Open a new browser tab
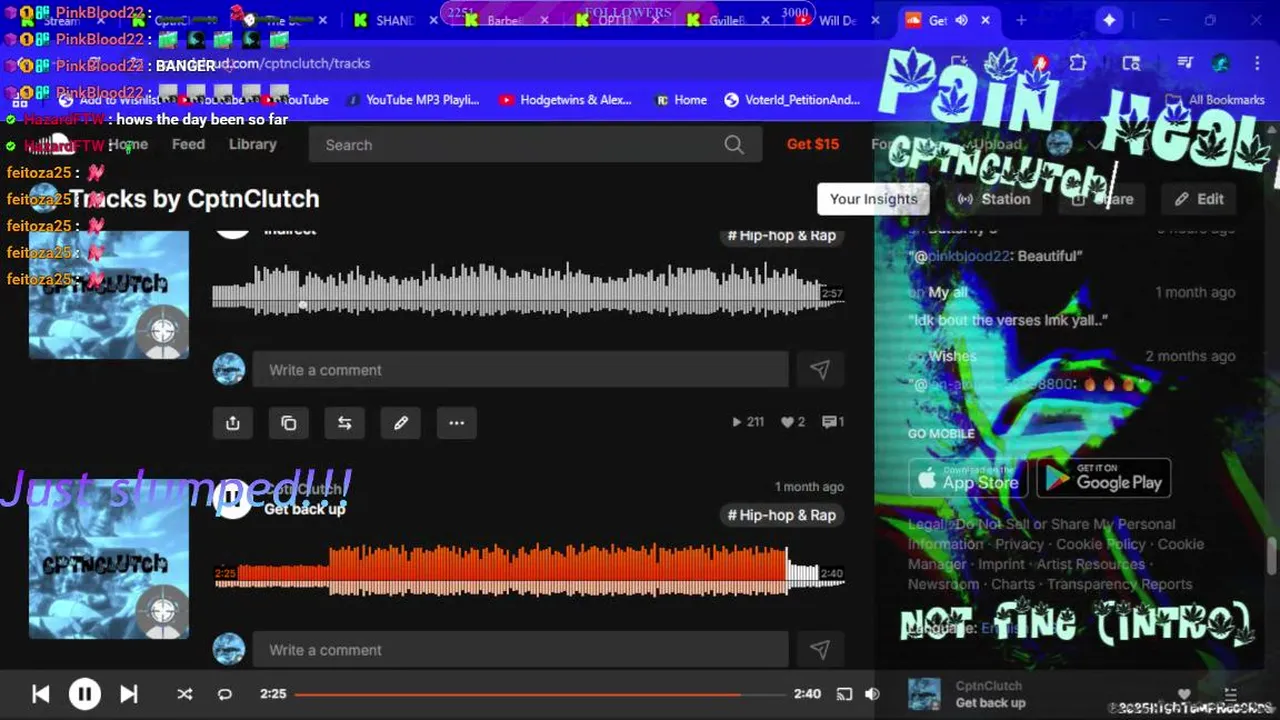The height and width of the screenshot is (720, 1280). point(1021,20)
